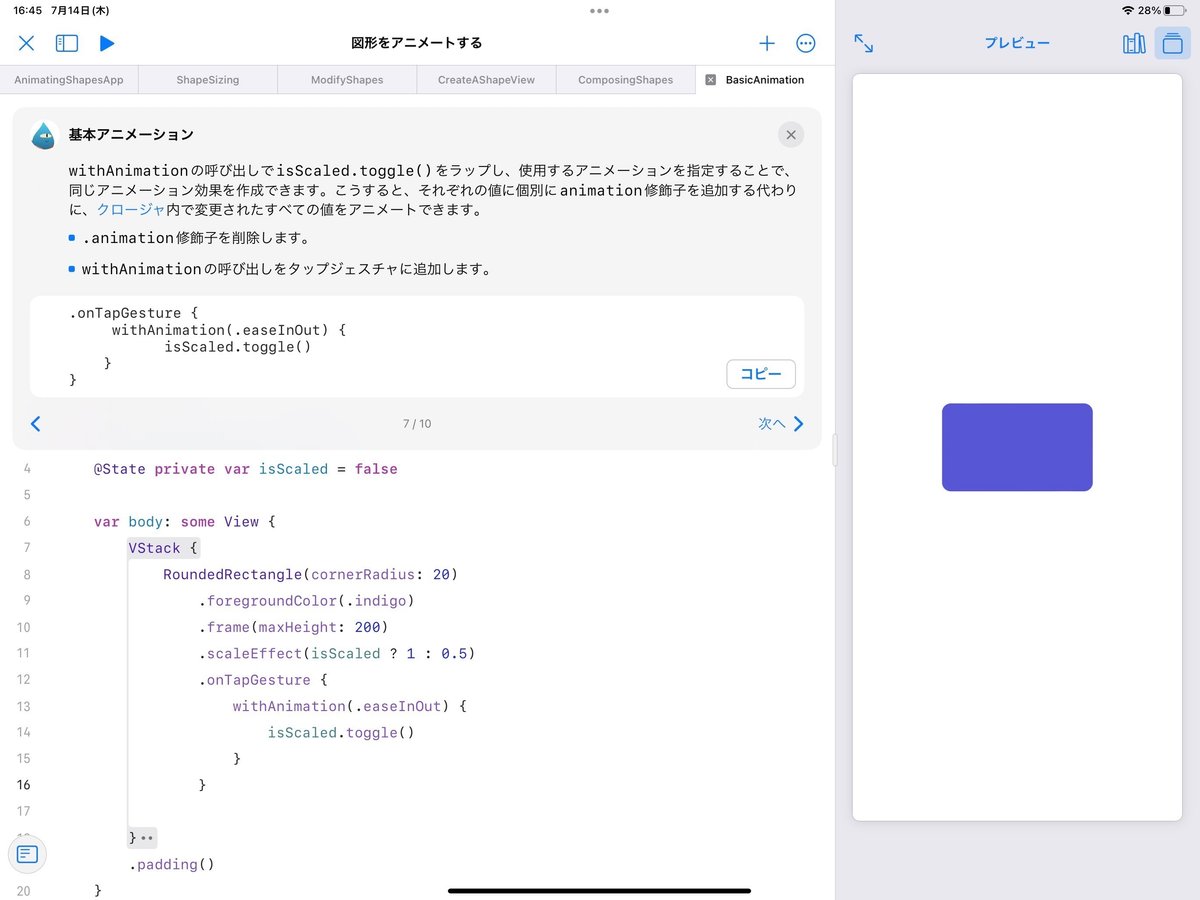Open the console panel icon at bottom-left
This screenshot has height=900, width=1200.
[x=27, y=854]
